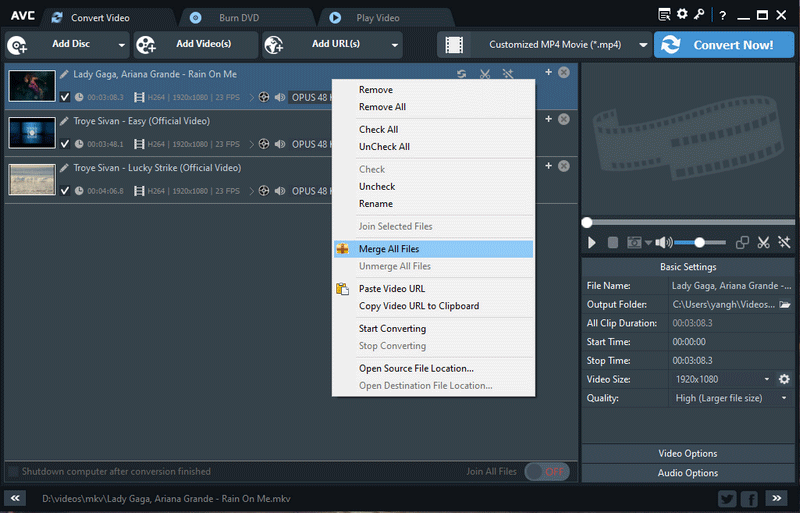Image resolution: width=800 pixels, height=513 pixels.
Task: Click scissors clip icon on Rain On Me row
Action: pos(485,74)
